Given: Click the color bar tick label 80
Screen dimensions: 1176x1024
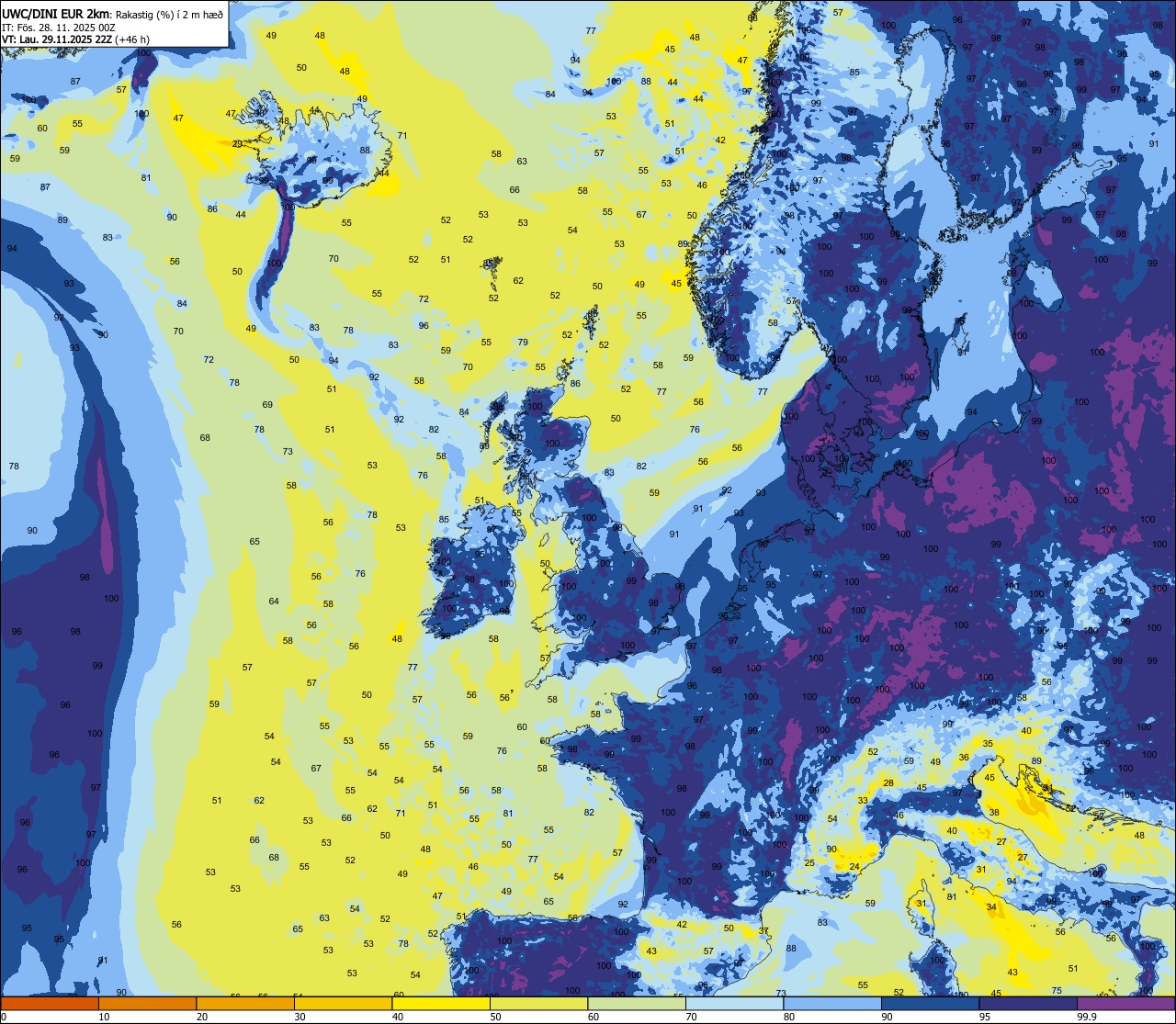Looking at the screenshot, I should [789, 1017].
